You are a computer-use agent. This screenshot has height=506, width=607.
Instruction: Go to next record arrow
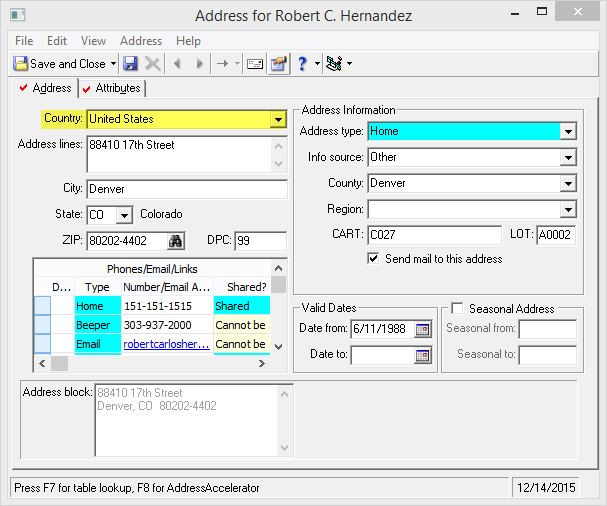(199, 63)
